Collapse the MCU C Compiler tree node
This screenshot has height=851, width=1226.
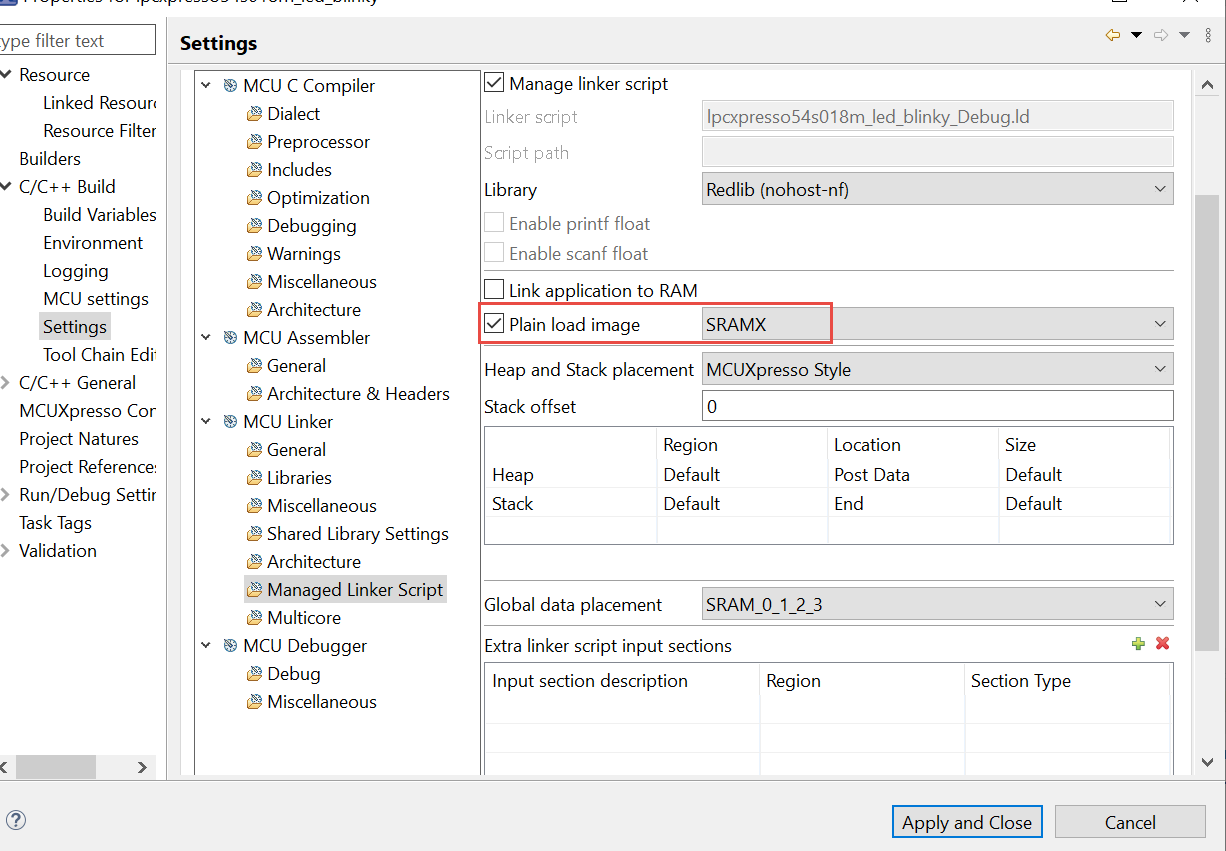(x=206, y=86)
